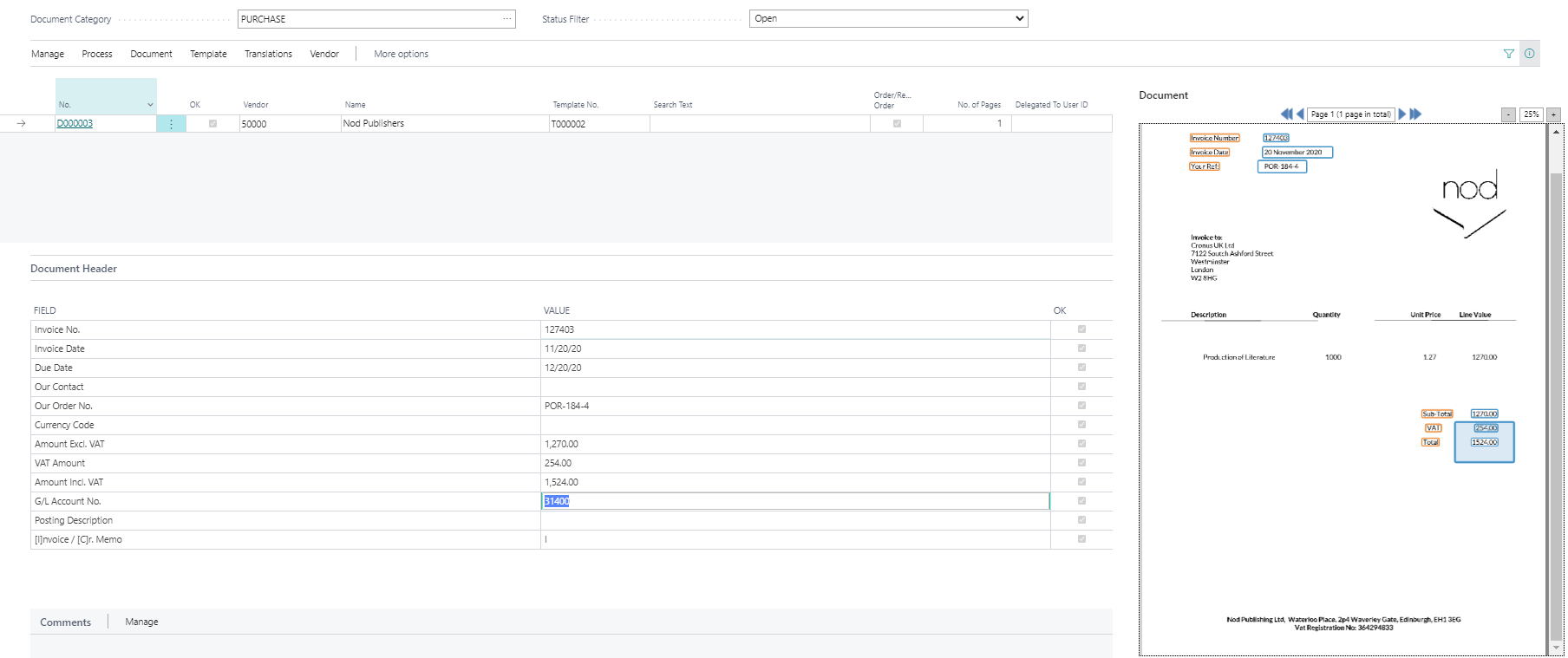Image resolution: width=1568 pixels, height=658 pixels.
Task: Edit the Invoice Date value 11/20/20
Action: coord(795,349)
